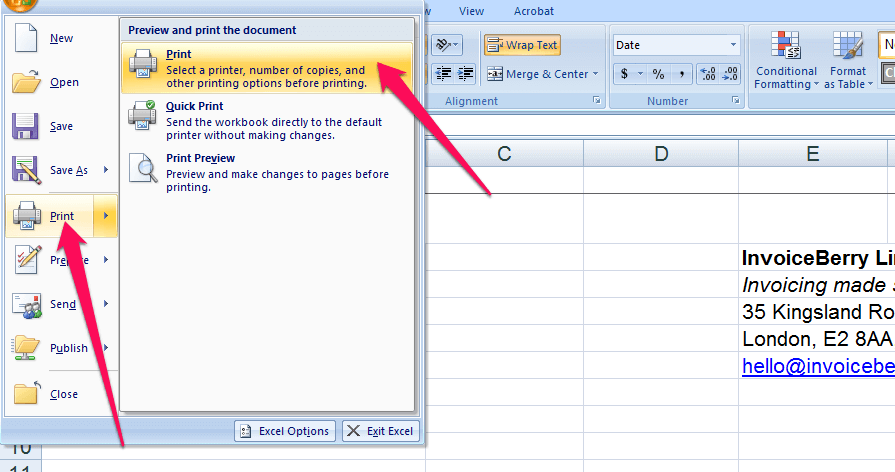Select cell with London, E2 8AA
This screenshot has width=895, height=472.
pos(817,339)
